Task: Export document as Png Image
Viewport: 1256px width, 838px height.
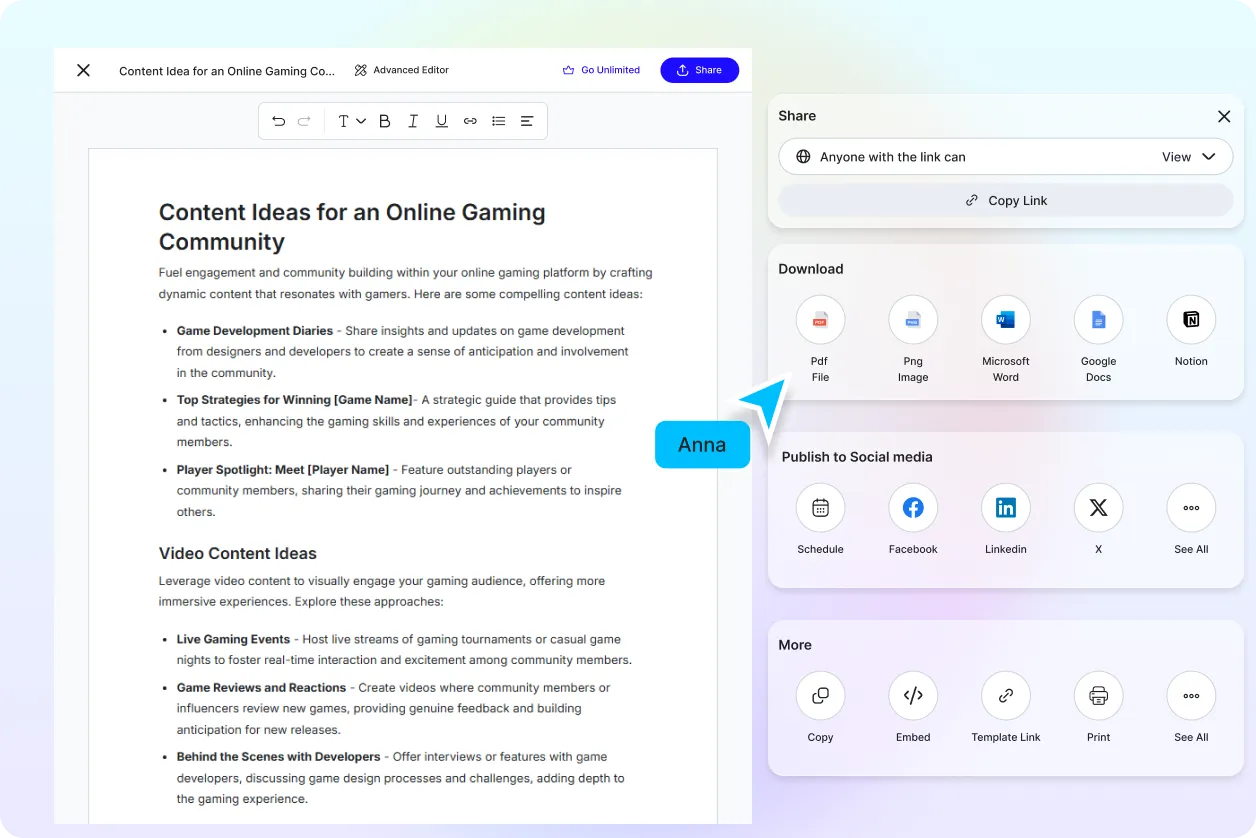Action: [x=912, y=320]
